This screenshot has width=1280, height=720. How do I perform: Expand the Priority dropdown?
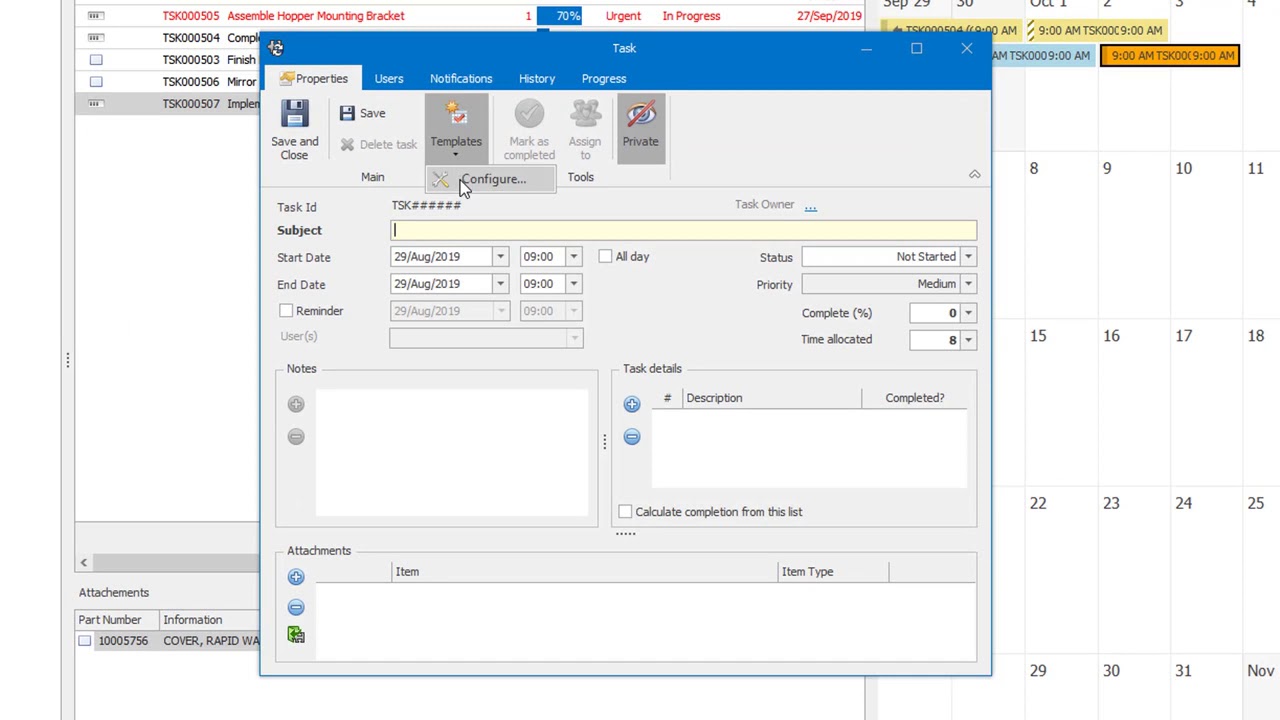(967, 284)
